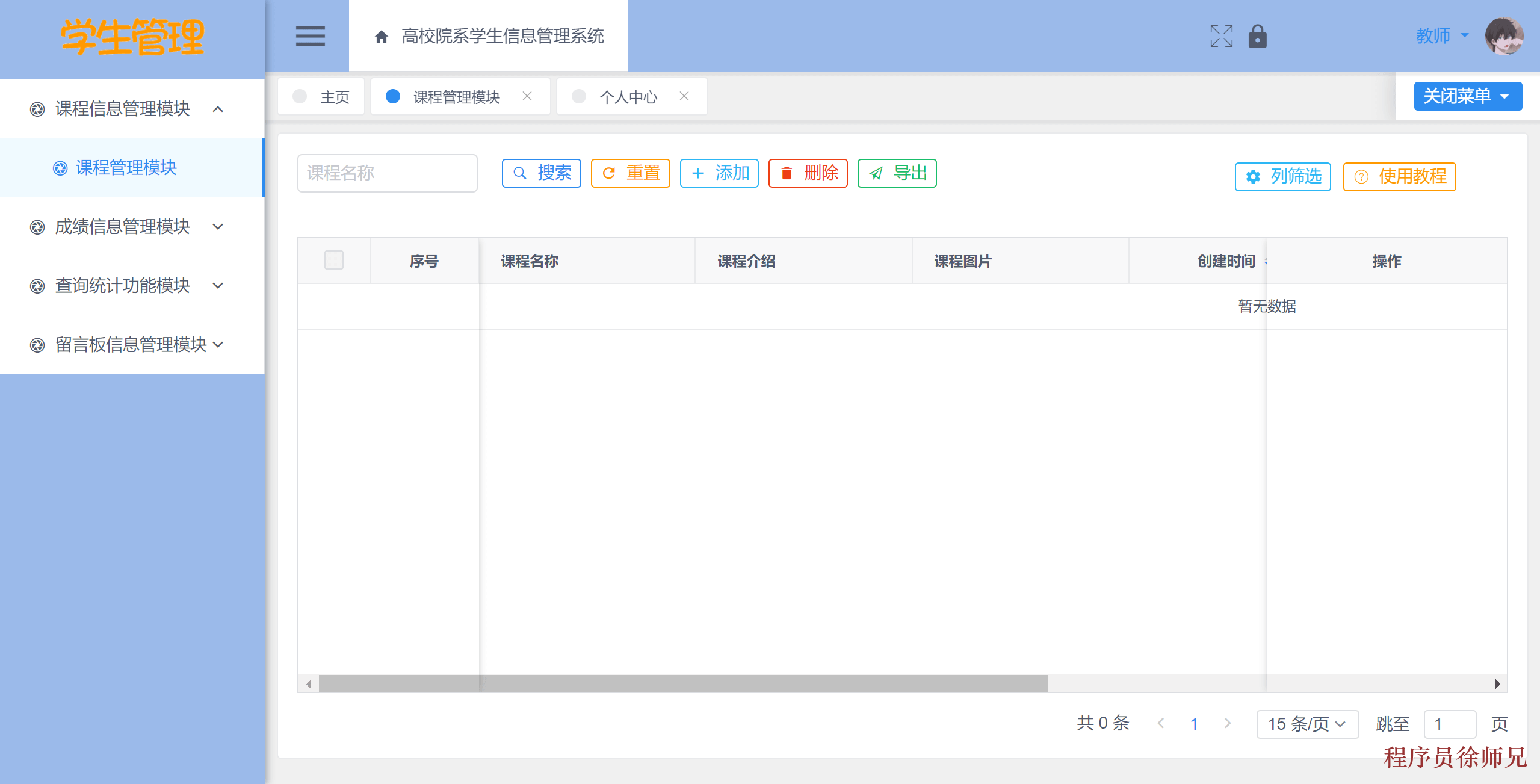1540x784 pixels.
Task: Click inside the 课程名称 search input
Action: pos(387,173)
